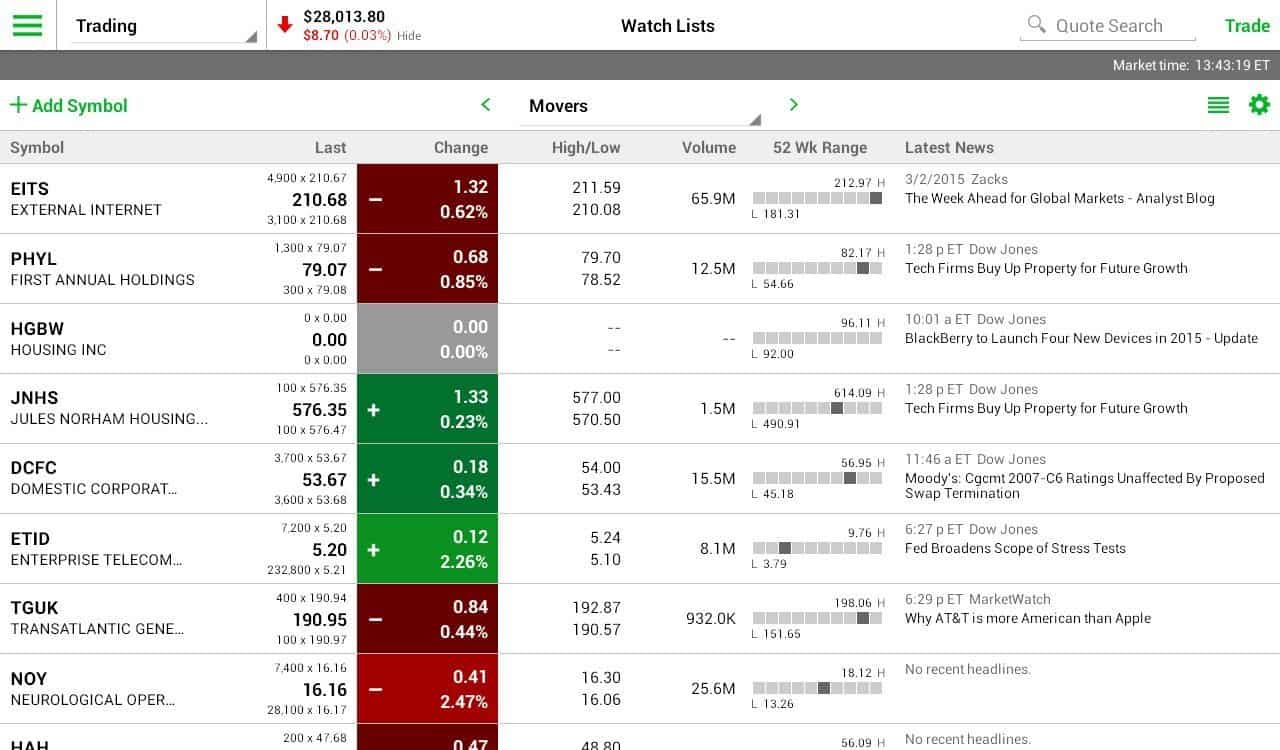Open 'The Week Ahead for Global Markets' headline
Screen dimensions: 1280x750
tap(1060, 198)
